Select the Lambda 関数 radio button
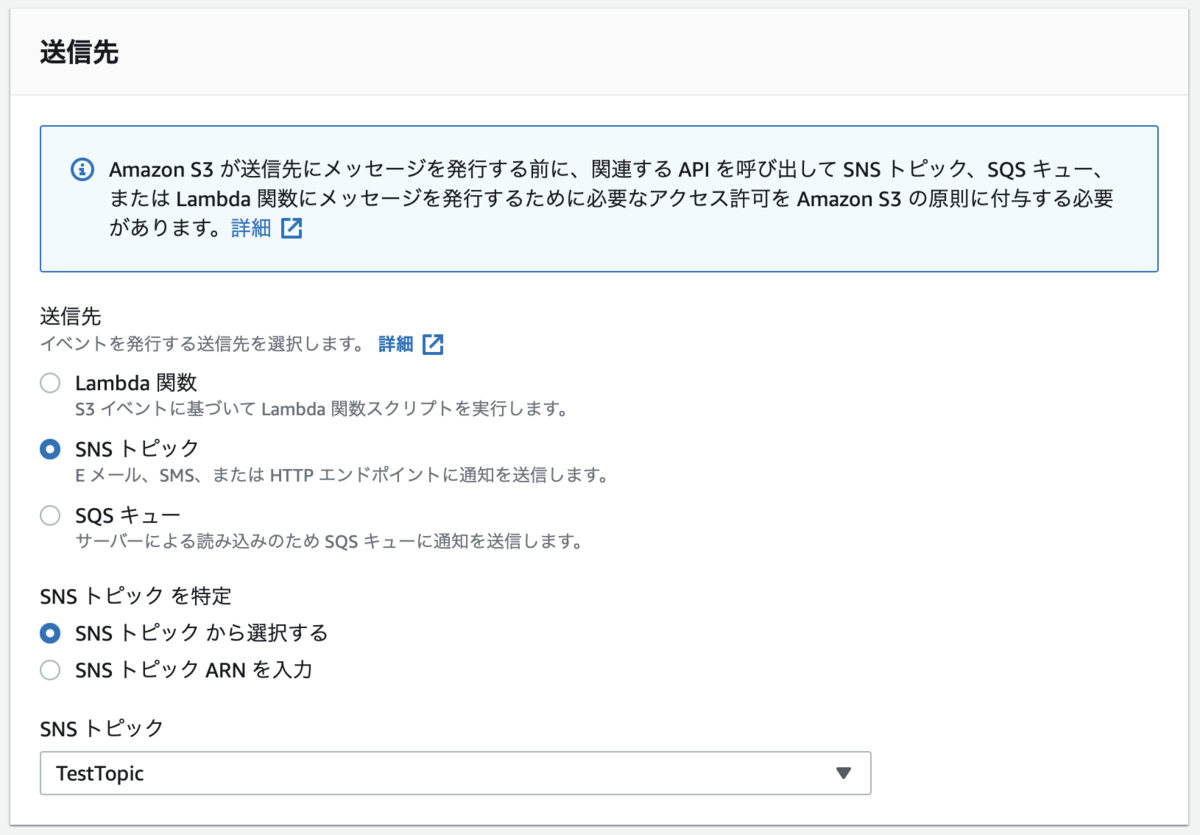1200x835 pixels. click(x=50, y=383)
